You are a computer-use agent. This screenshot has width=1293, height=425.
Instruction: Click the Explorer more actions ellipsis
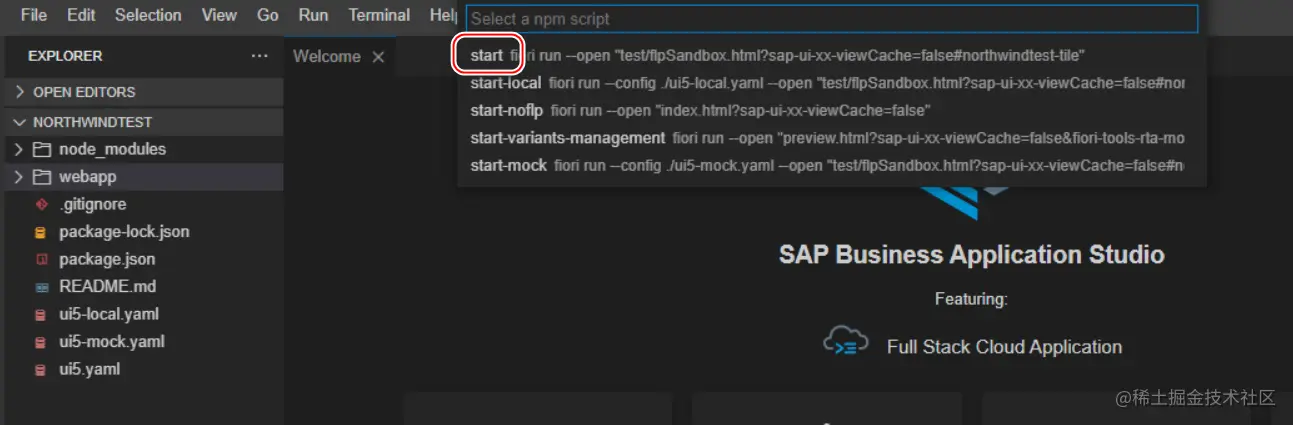260,56
